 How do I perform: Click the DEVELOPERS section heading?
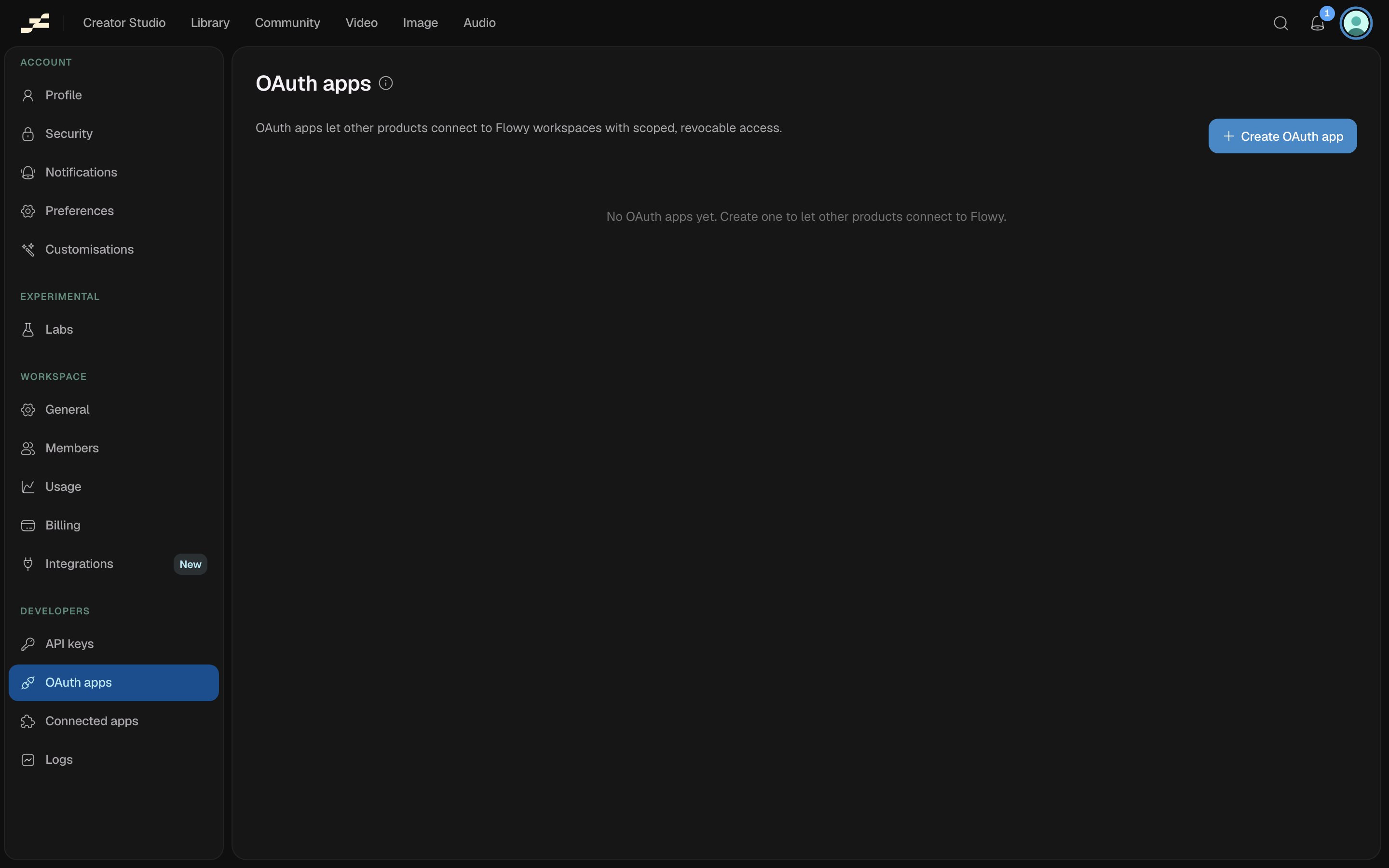point(54,611)
